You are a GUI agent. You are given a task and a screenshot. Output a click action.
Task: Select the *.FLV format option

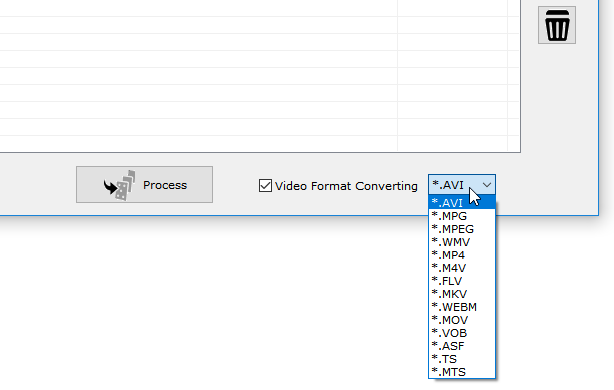(462, 281)
